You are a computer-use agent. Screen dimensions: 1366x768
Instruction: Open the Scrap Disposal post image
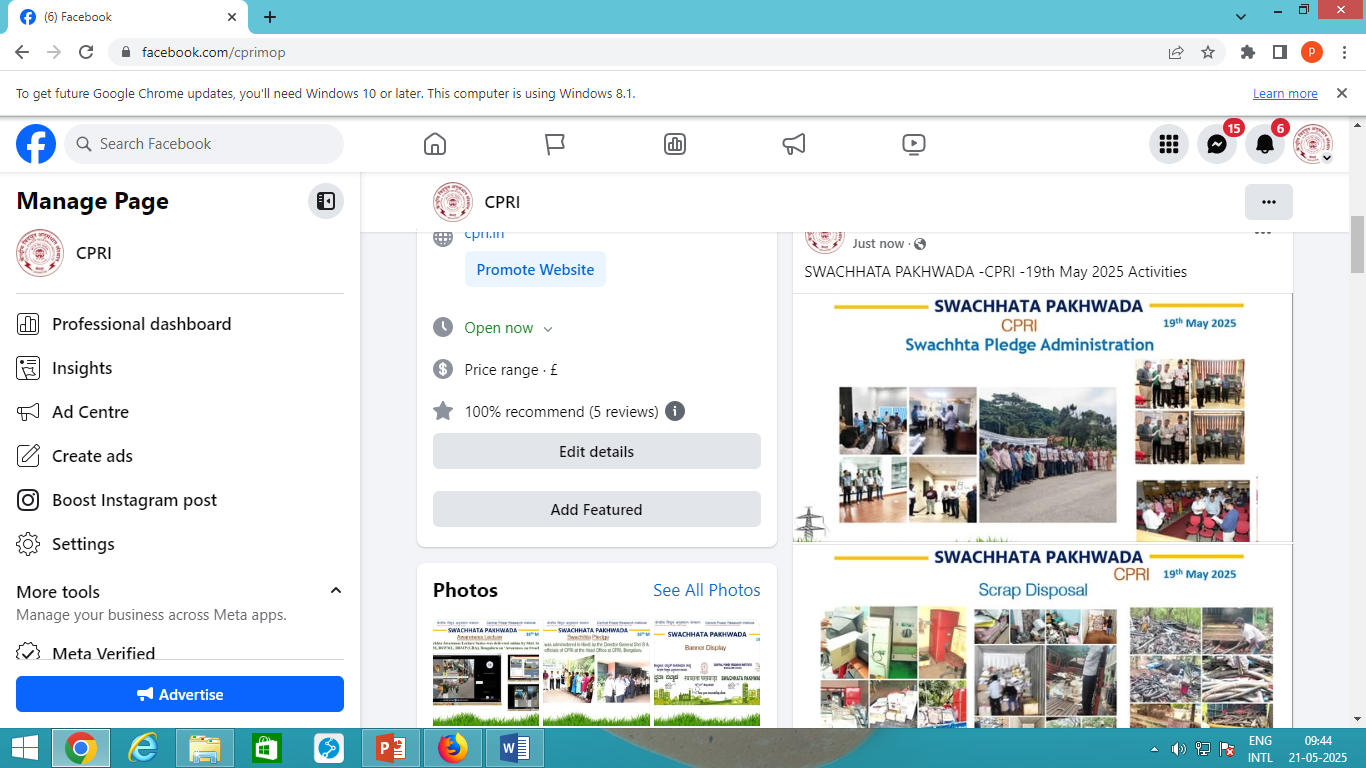coord(1043,636)
